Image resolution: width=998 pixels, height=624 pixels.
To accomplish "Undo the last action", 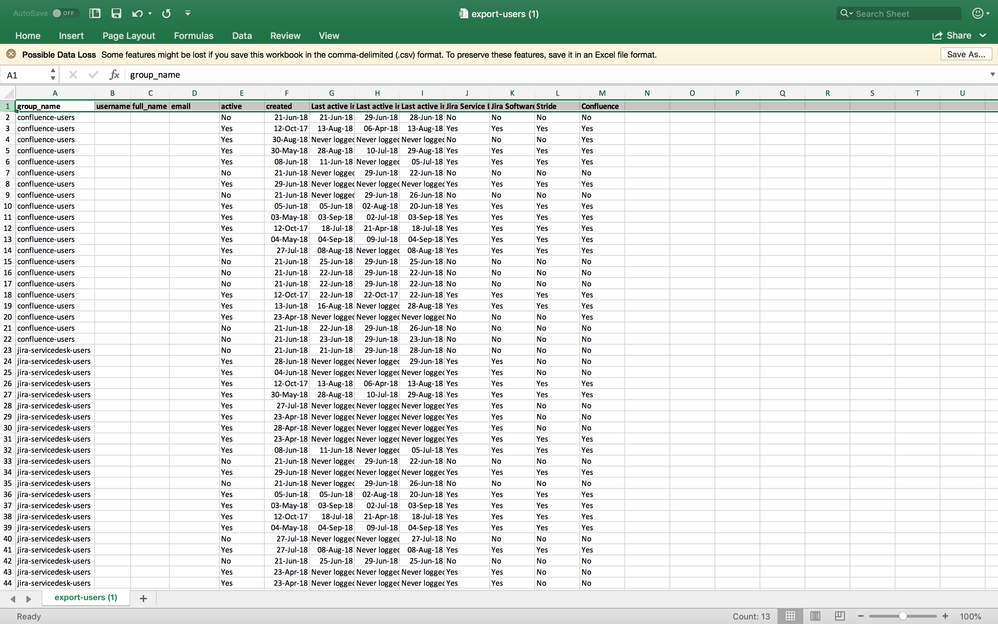I will [137, 13].
